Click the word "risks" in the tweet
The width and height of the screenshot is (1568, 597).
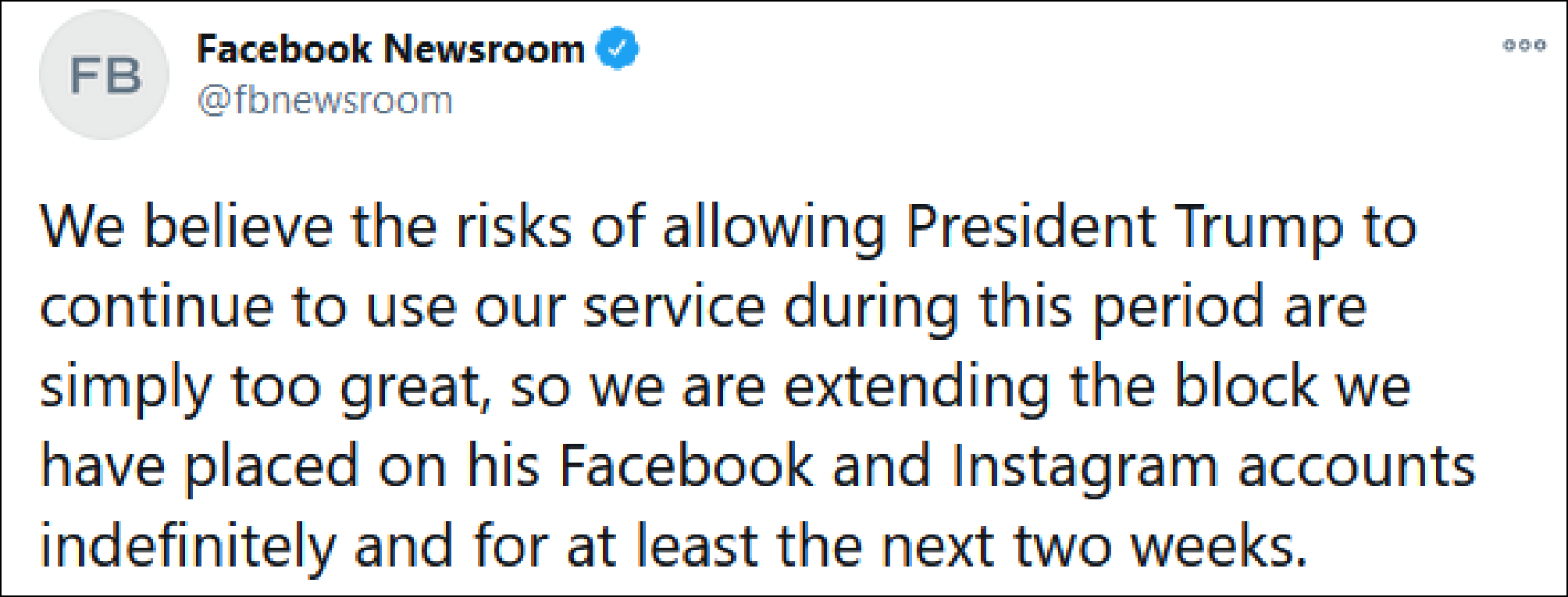click(x=513, y=227)
